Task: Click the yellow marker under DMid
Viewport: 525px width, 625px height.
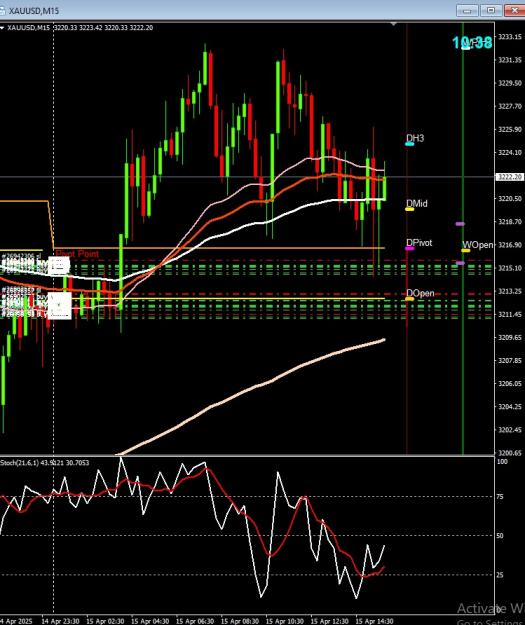Action: (x=410, y=209)
